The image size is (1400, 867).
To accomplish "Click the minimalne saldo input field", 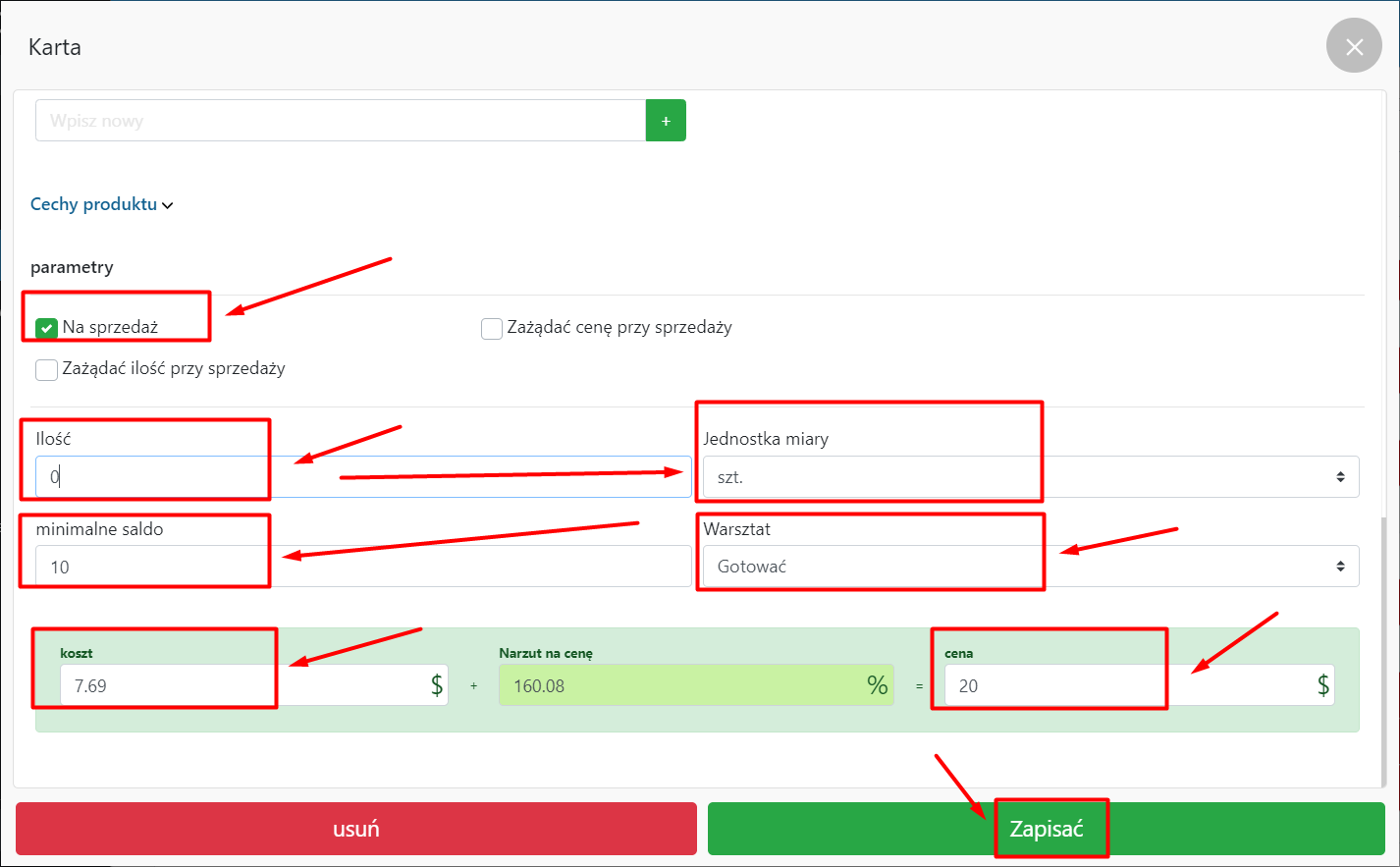I will 363,567.
